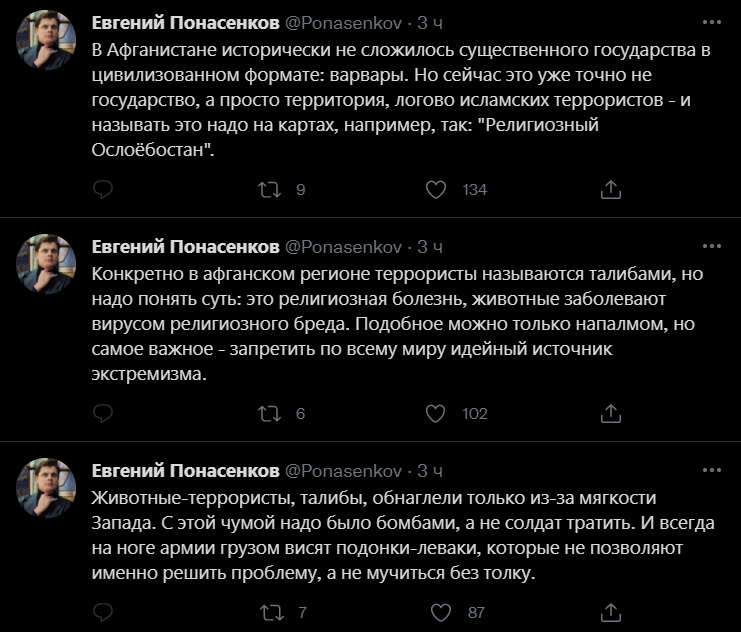Open the first tweet's 3 ч timestamp
Image resolution: width=741 pixels, height=632 pixels.
tap(430, 23)
